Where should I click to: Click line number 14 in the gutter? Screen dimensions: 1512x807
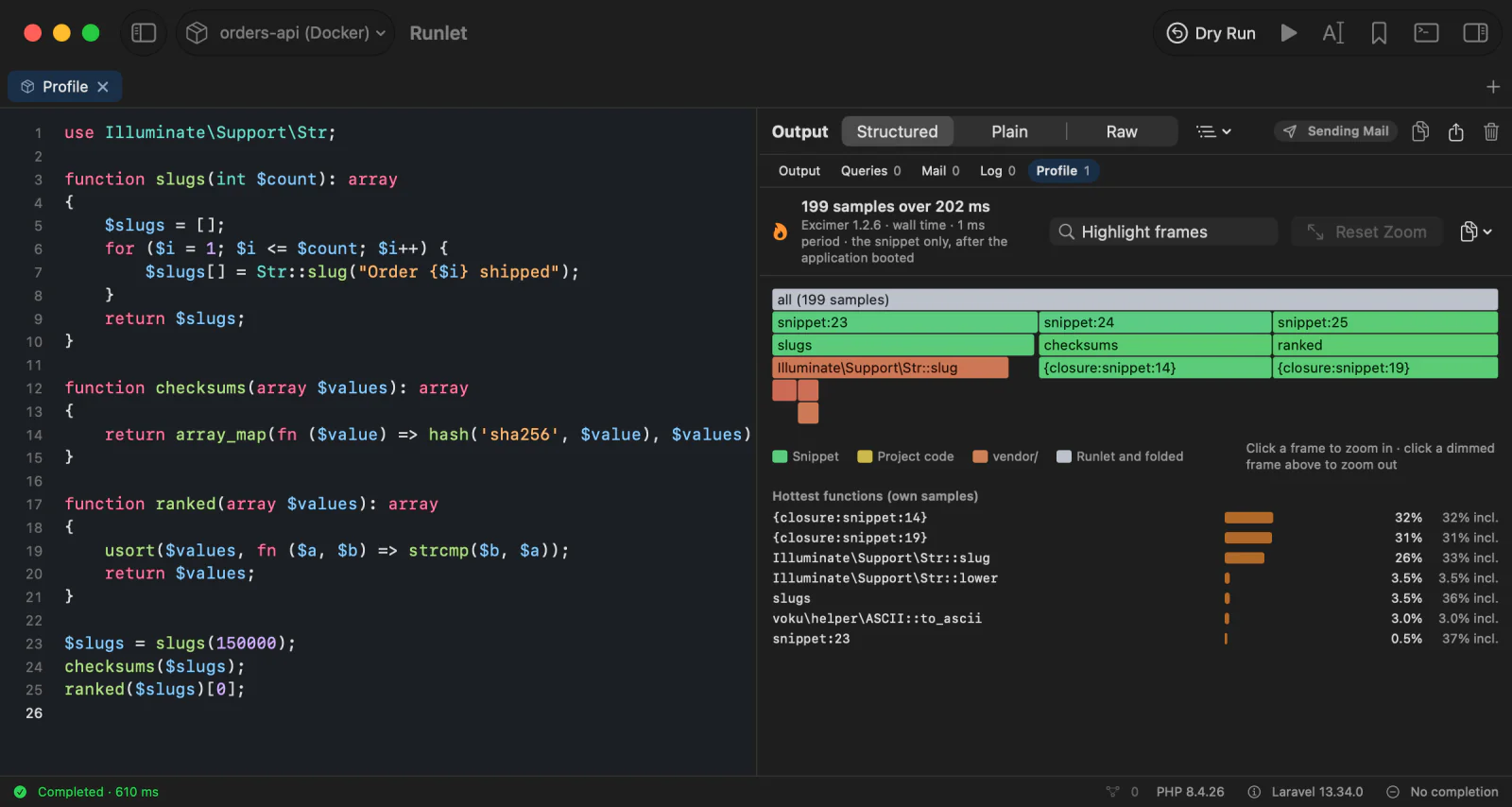[34, 435]
